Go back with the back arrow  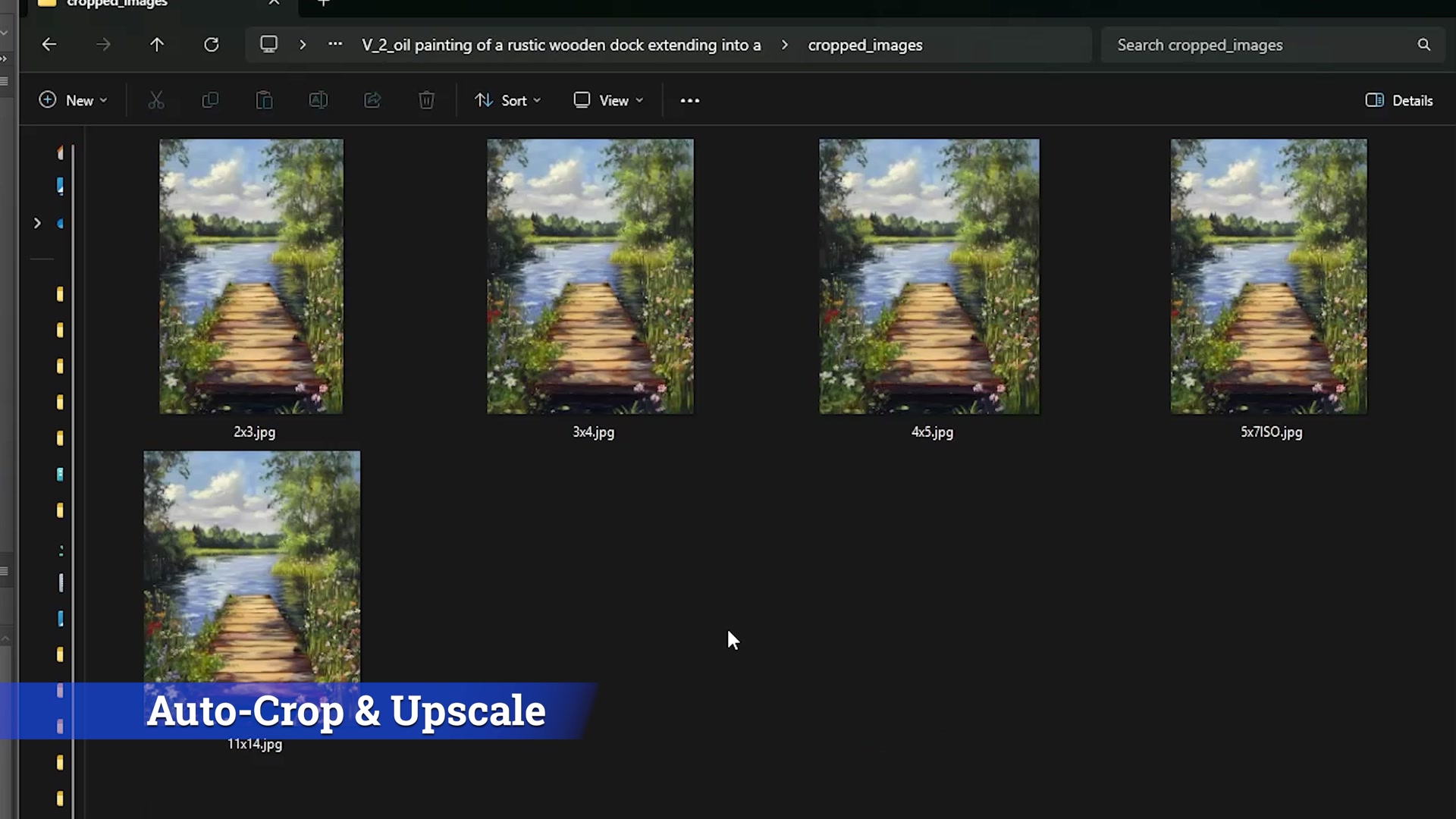point(49,45)
